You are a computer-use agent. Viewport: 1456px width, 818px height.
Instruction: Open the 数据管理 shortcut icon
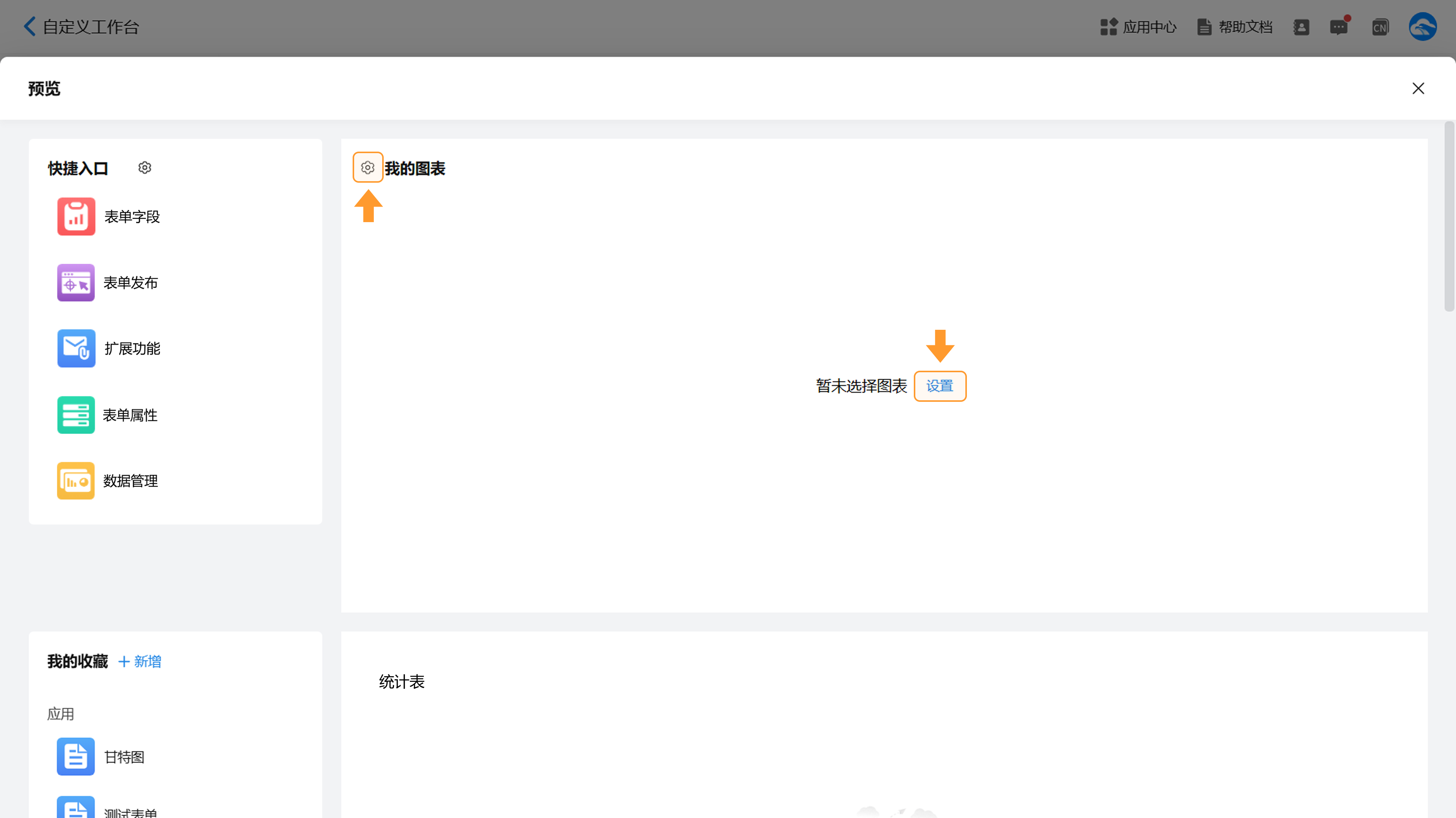tap(76, 481)
